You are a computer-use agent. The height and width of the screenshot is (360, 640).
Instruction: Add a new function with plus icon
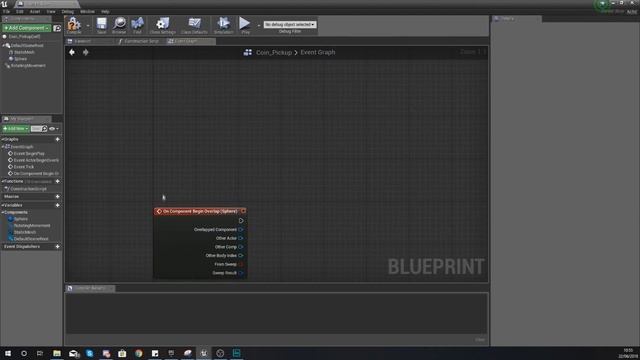click(x=58, y=181)
